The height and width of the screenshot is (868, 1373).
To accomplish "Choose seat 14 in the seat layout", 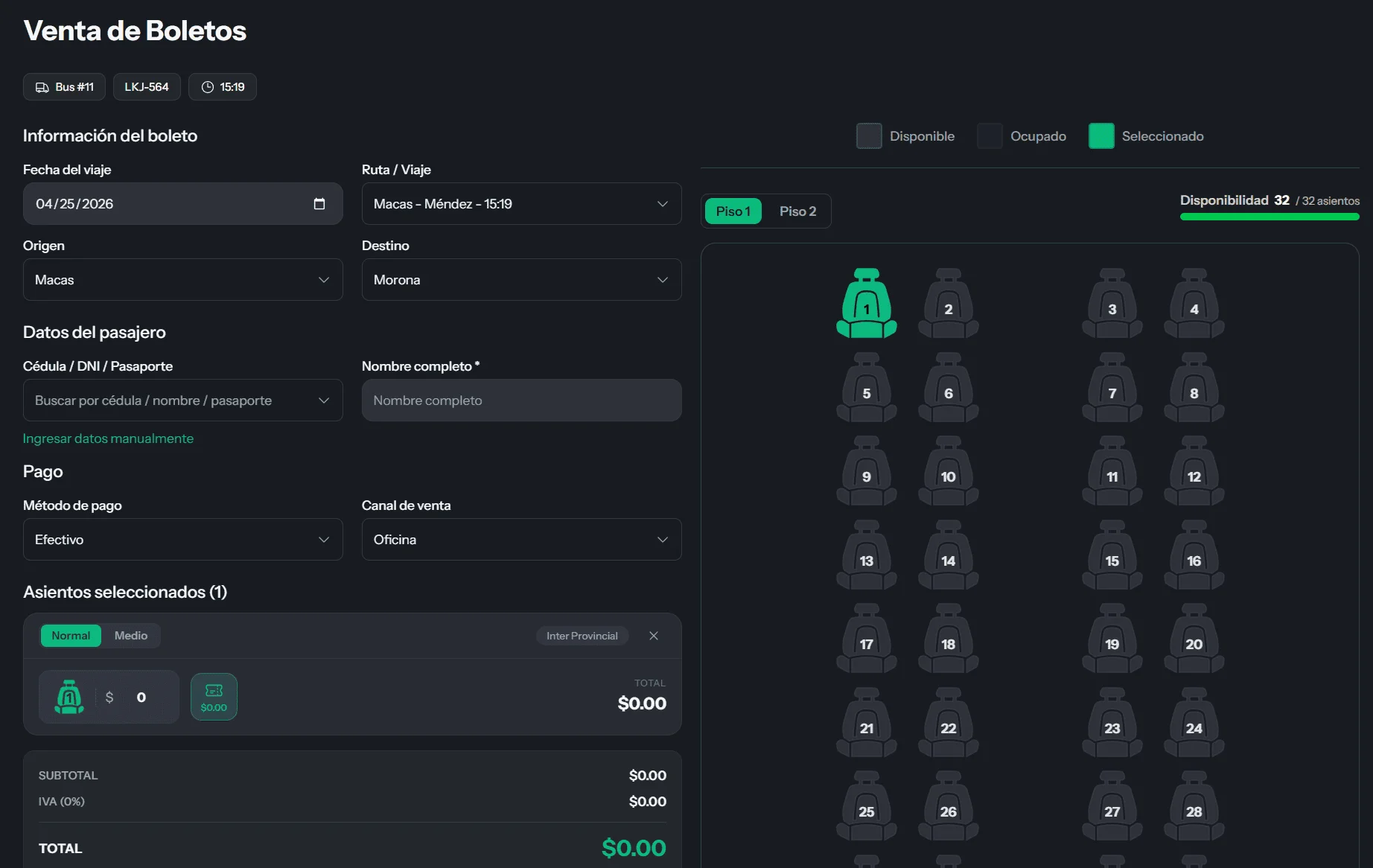I will (x=948, y=555).
